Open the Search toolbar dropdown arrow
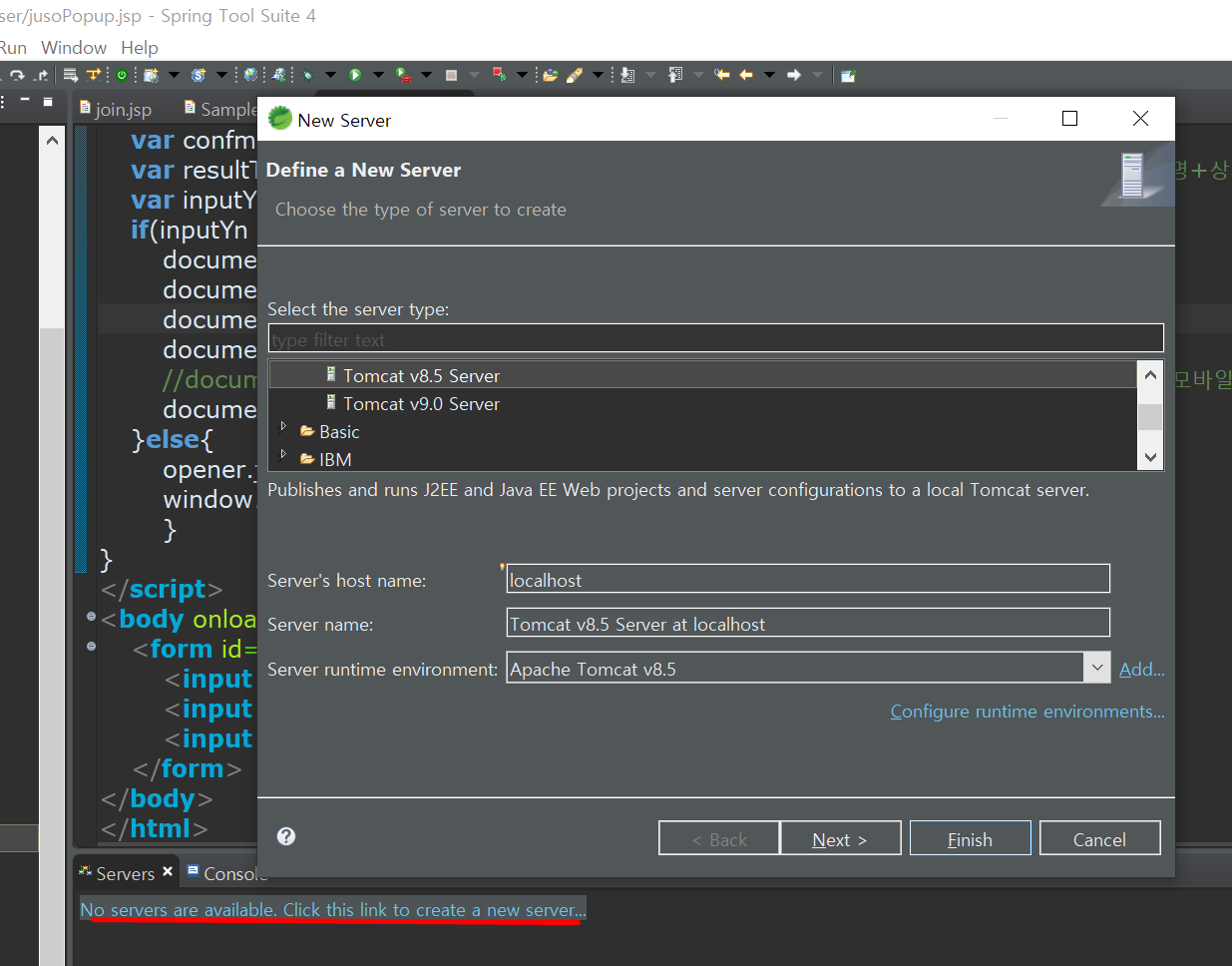 [x=598, y=75]
